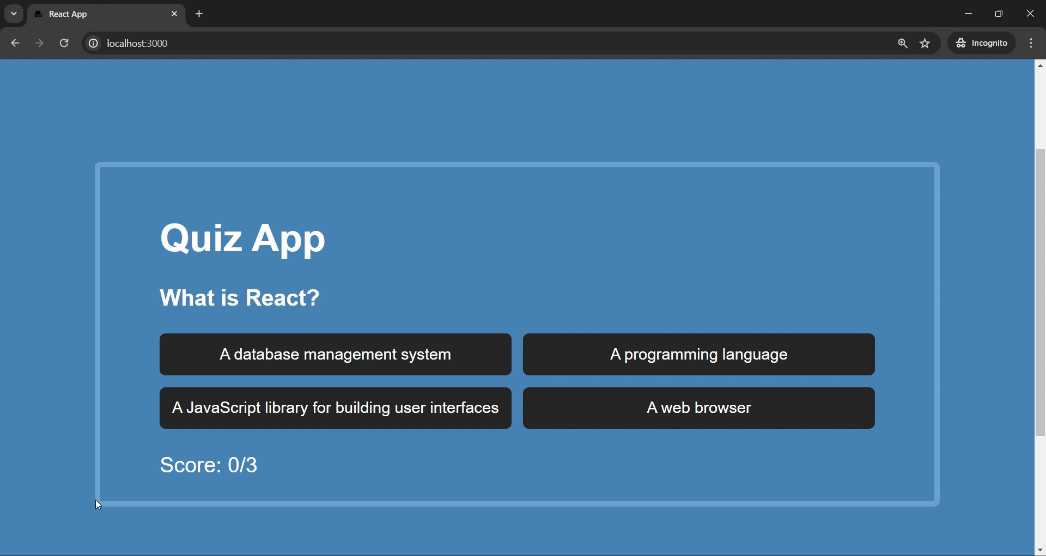1046x556 pixels.
Task: Close the React App tab
Action: pyautogui.click(x=174, y=13)
